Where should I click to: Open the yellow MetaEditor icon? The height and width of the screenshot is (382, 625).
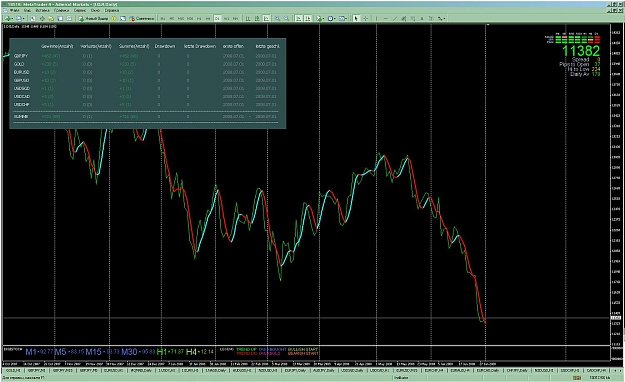pyautogui.click(x=114, y=18)
